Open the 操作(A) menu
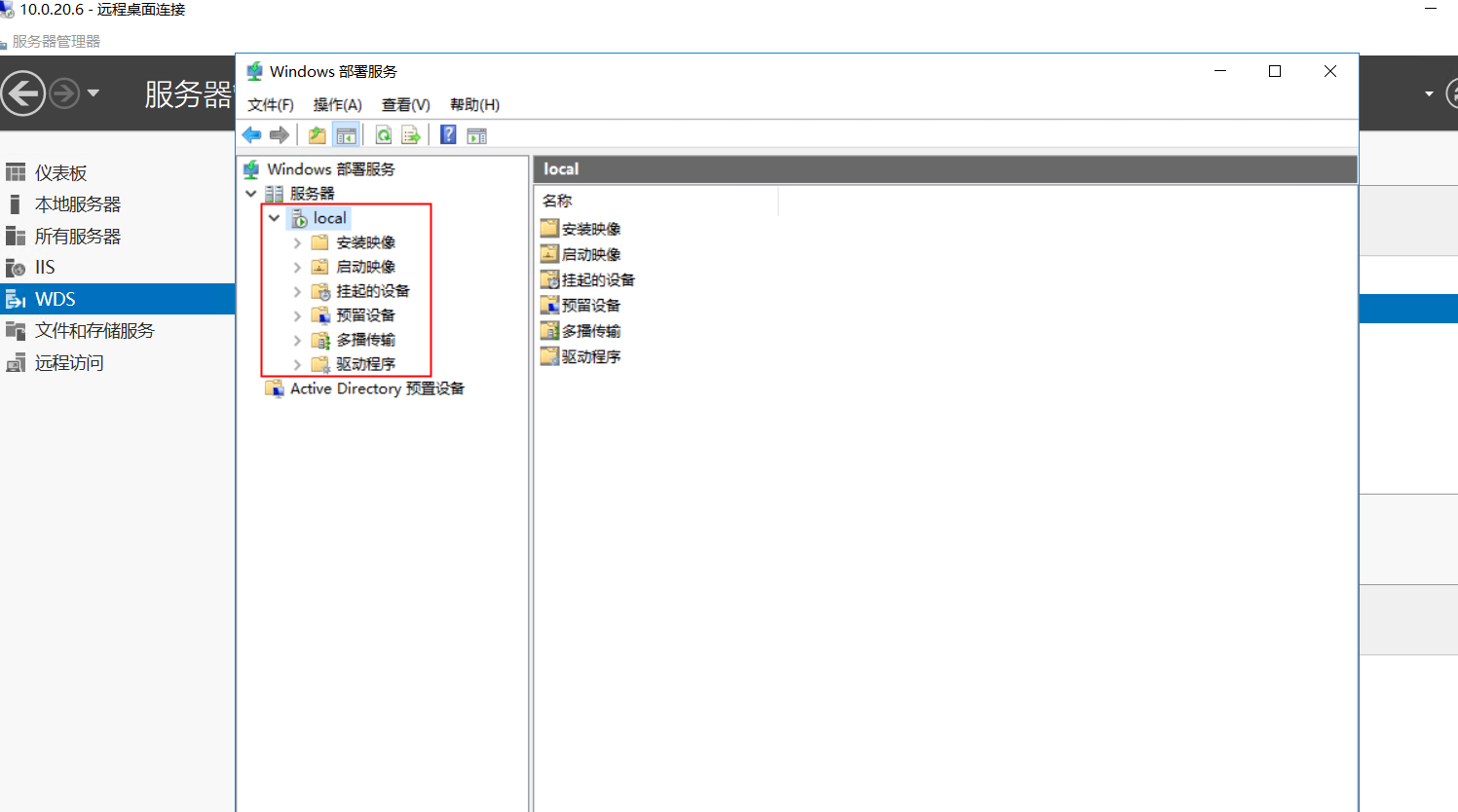 click(x=338, y=104)
